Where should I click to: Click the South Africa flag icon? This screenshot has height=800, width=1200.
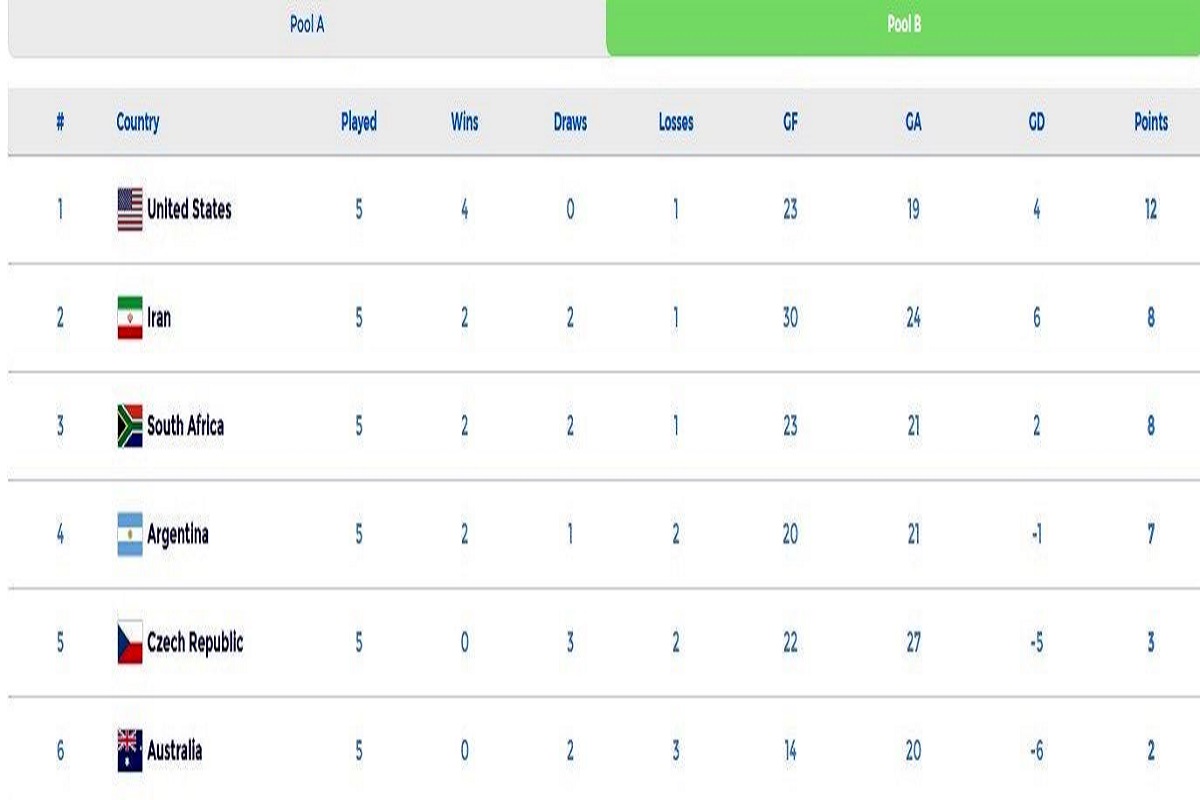pos(130,426)
